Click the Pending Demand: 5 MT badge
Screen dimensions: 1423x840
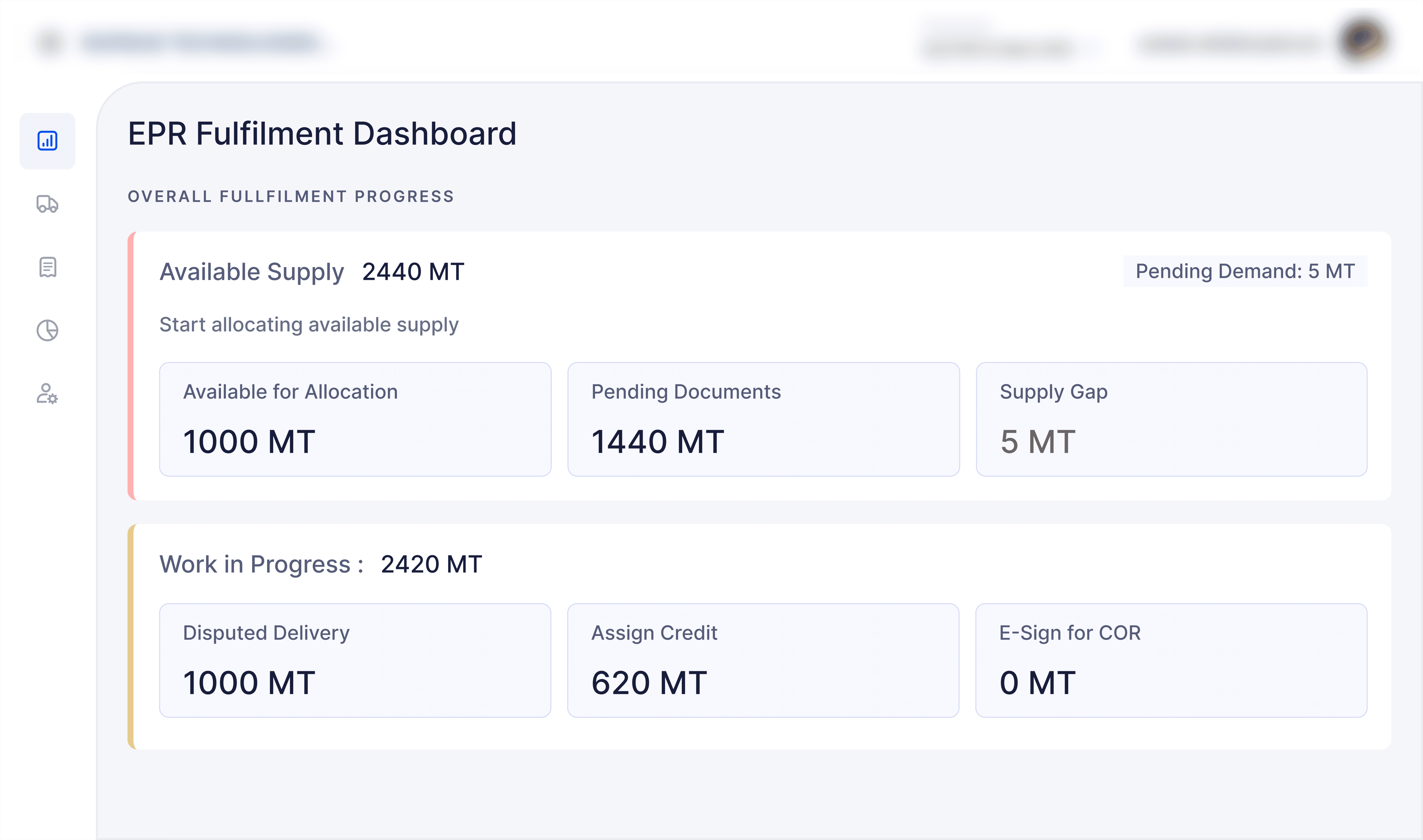pyautogui.click(x=1245, y=271)
